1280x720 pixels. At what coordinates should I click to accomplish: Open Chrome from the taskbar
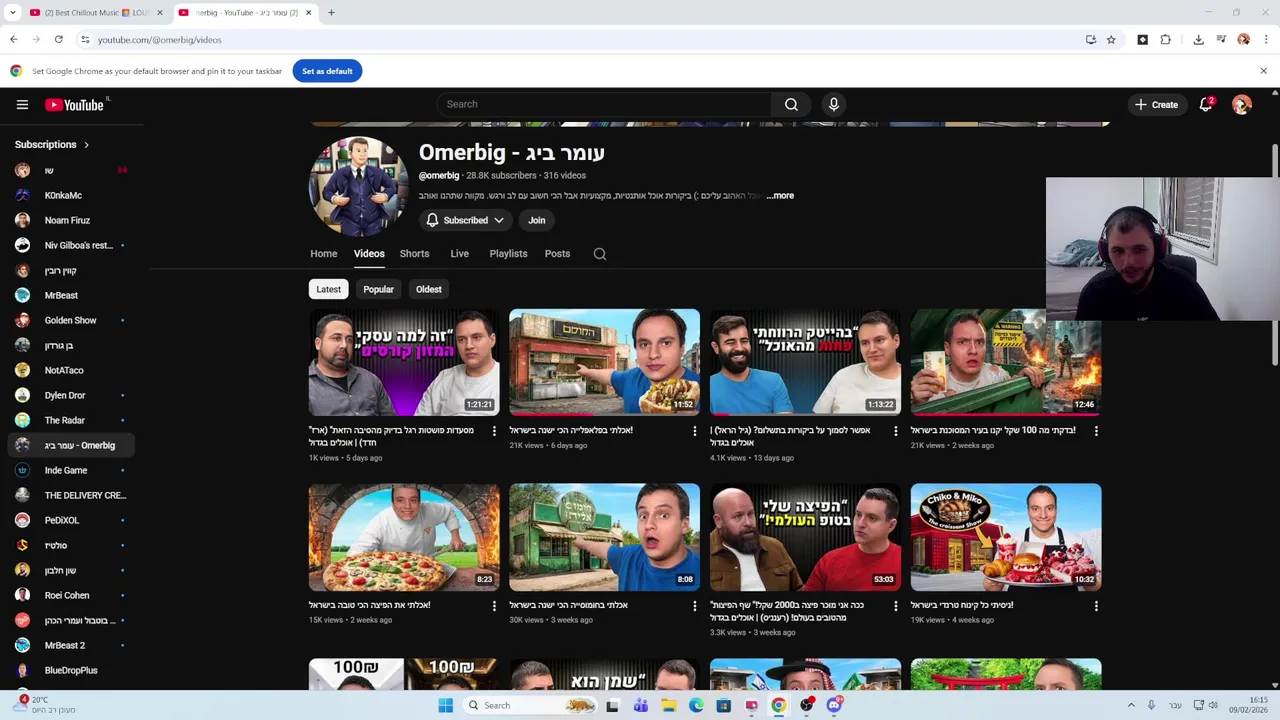[778, 705]
